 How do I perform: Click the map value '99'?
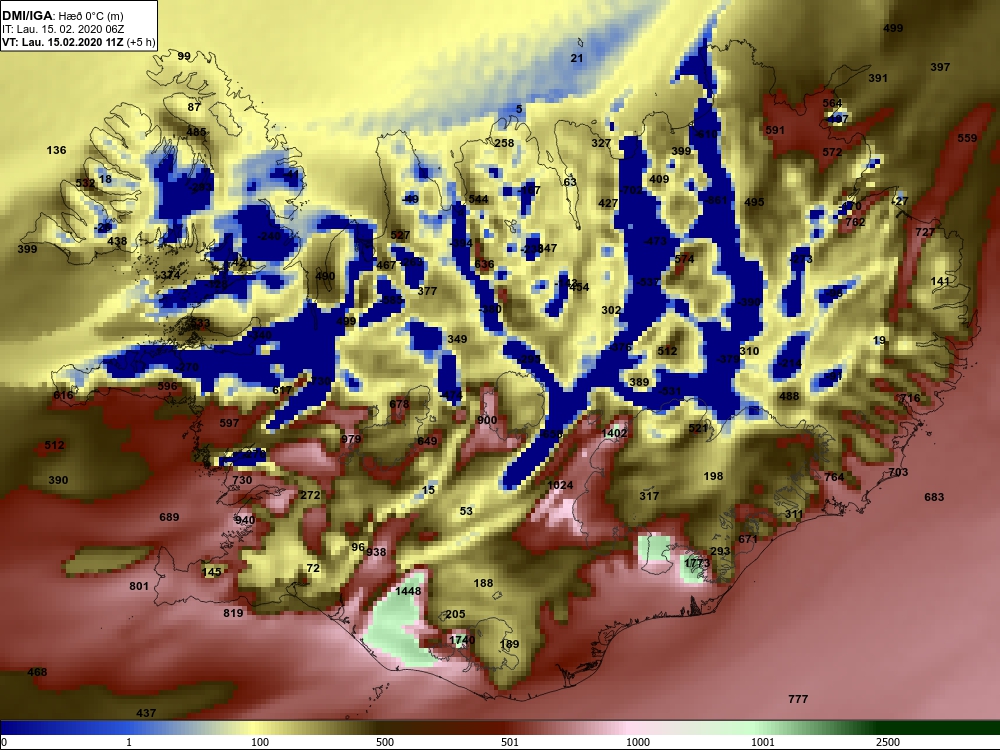pyautogui.click(x=184, y=56)
